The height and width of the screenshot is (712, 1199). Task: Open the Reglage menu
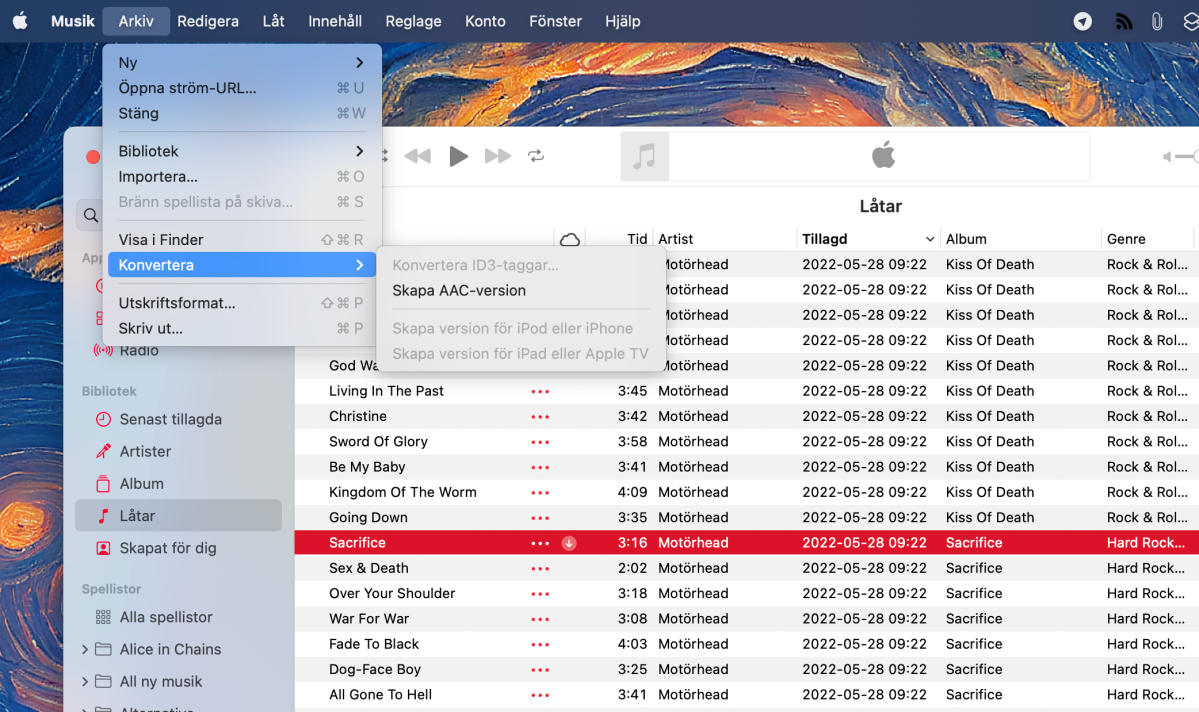(413, 21)
